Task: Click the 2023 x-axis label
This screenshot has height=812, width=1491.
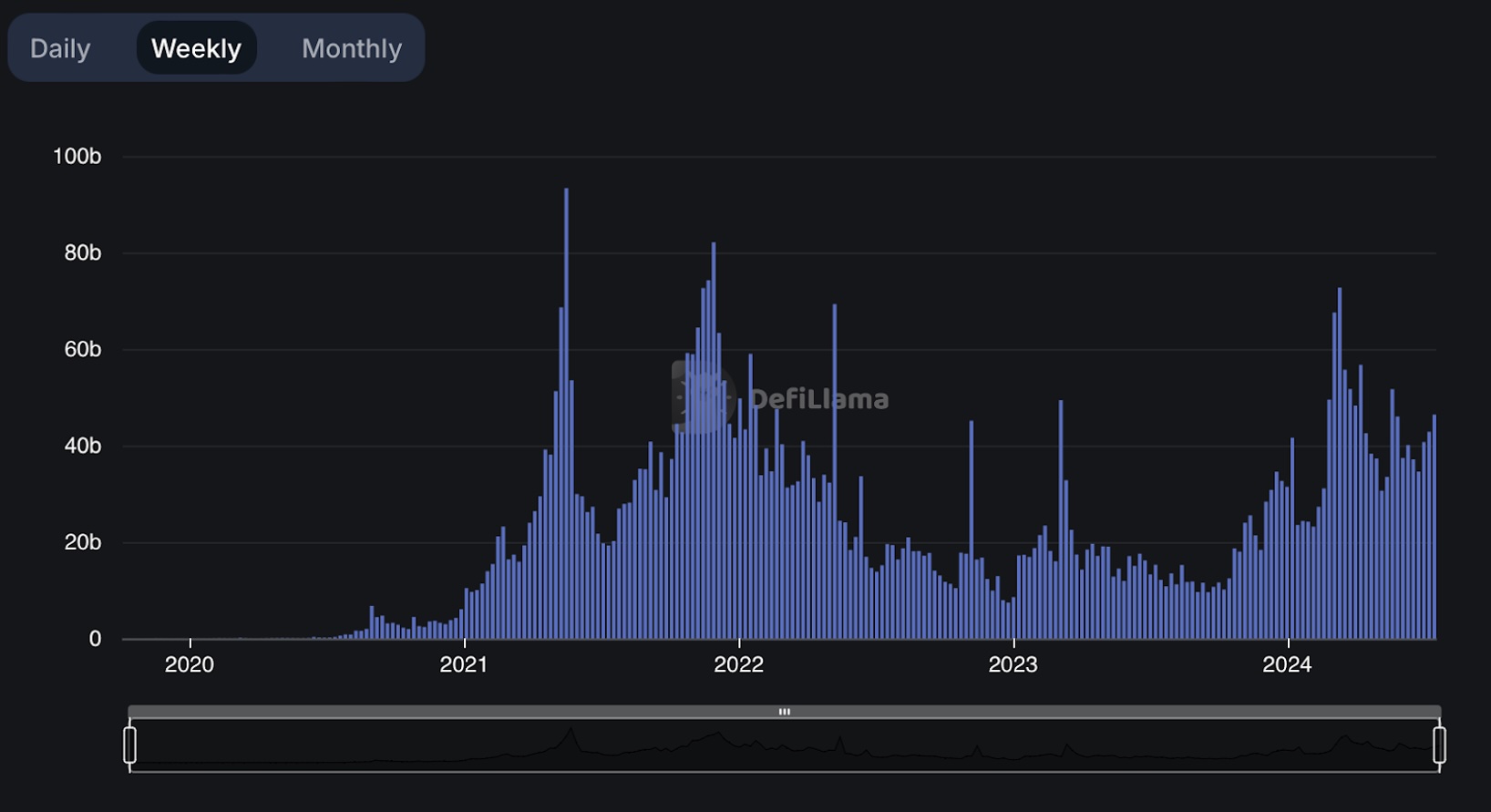Action: pos(1013,664)
